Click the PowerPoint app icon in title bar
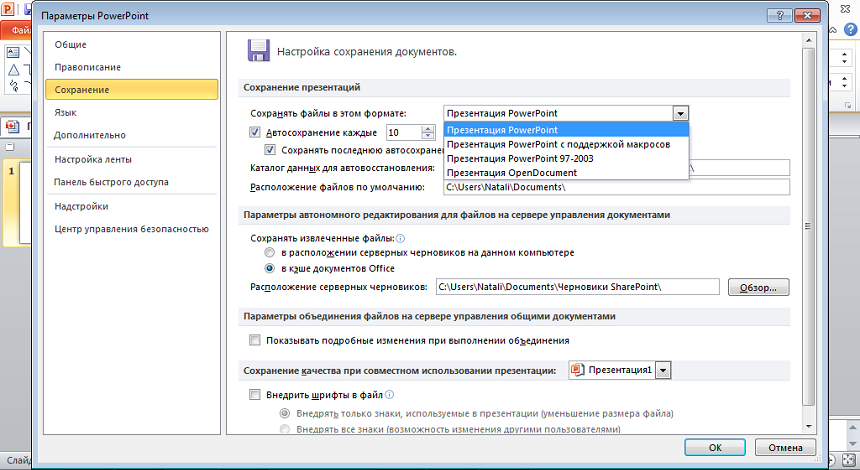Screen dimensions: 860x470 tap(8, 9)
